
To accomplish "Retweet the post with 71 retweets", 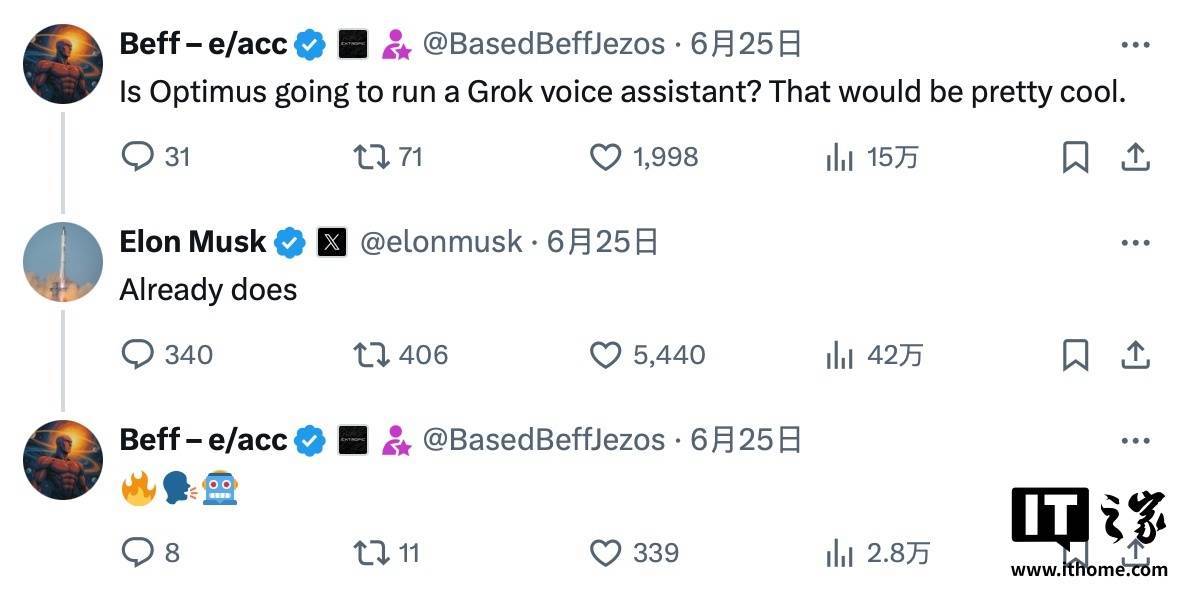I will click(371, 157).
